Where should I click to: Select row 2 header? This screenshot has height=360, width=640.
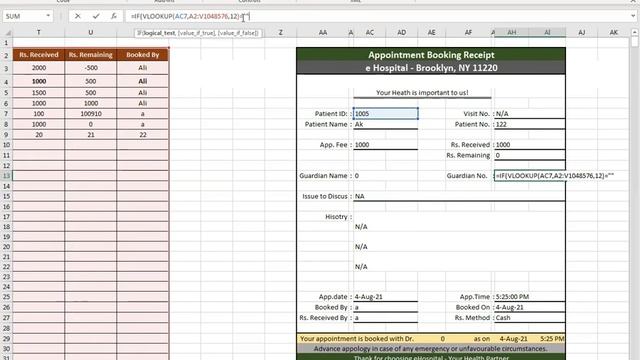(6, 55)
